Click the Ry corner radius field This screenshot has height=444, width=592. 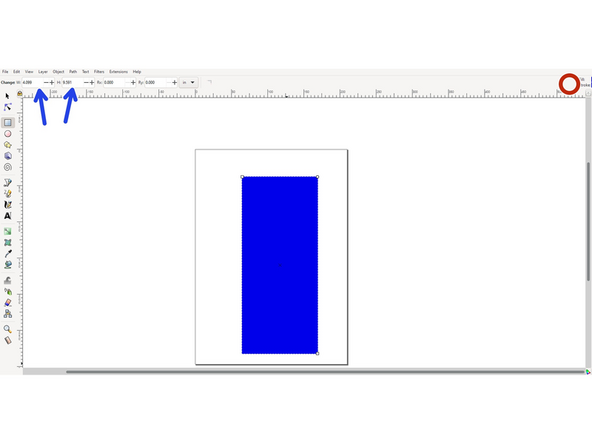155,82
